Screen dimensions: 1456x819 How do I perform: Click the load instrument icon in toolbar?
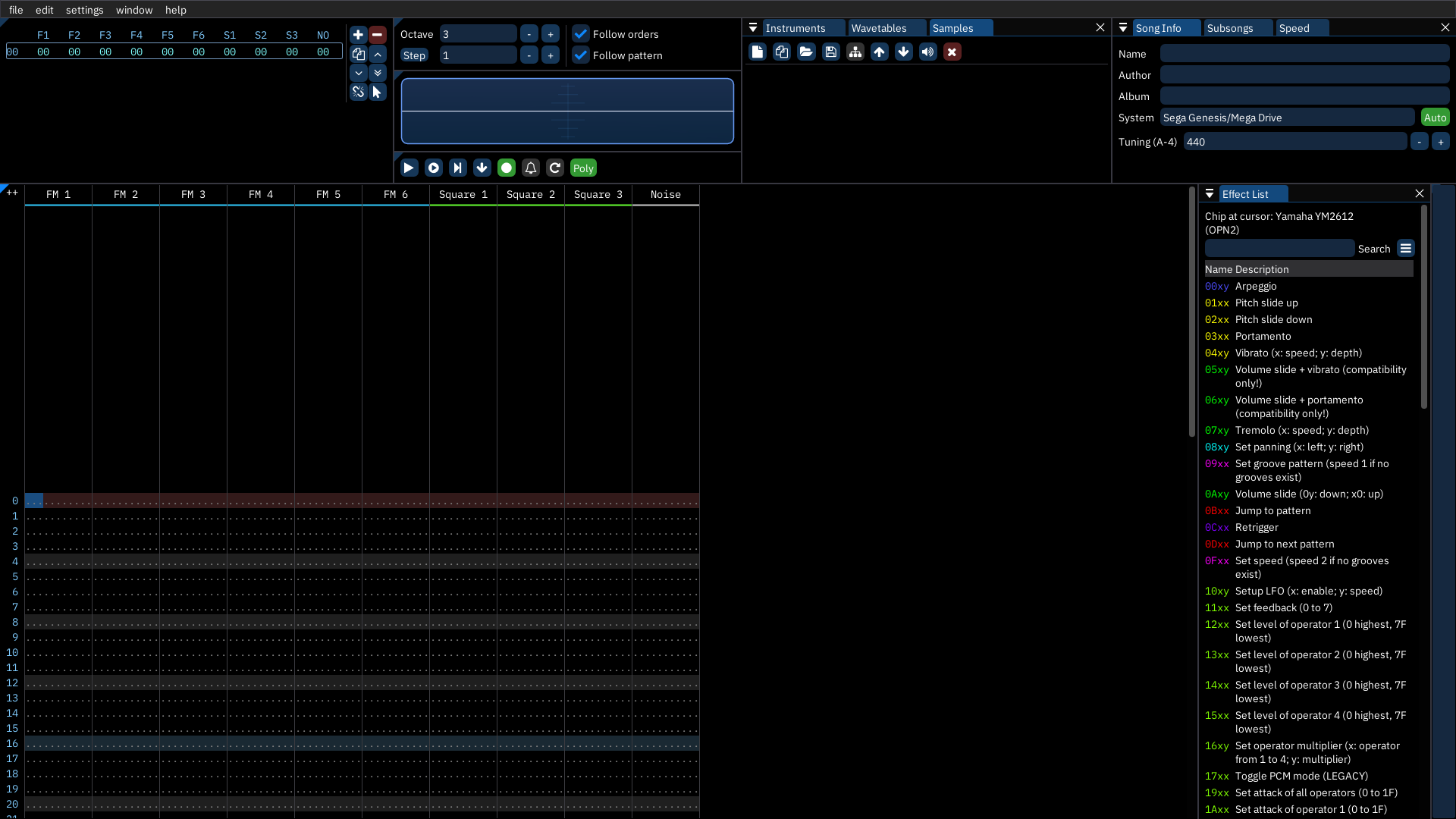(x=807, y=52)
